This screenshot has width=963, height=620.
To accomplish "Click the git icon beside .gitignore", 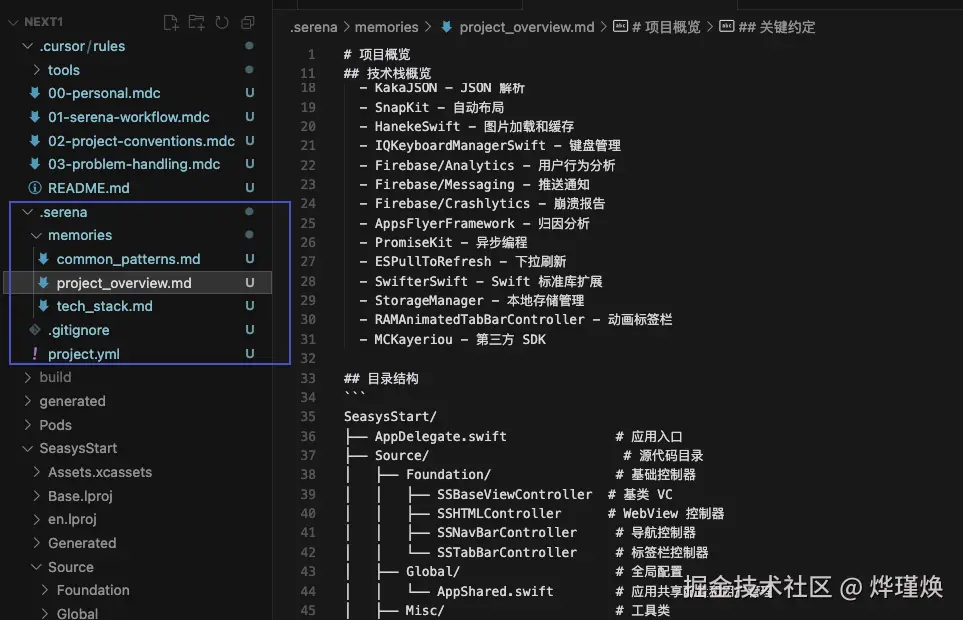I will click(x=35, y=330).
